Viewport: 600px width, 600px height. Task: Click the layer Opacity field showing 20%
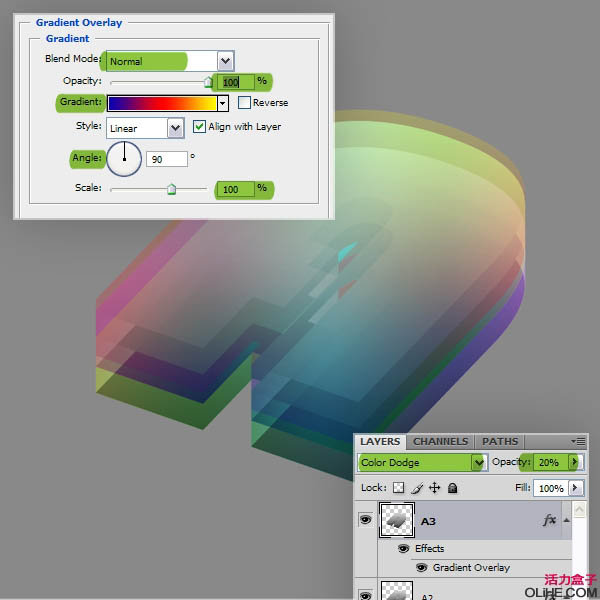pyautogui.click(x=551, y=462)
